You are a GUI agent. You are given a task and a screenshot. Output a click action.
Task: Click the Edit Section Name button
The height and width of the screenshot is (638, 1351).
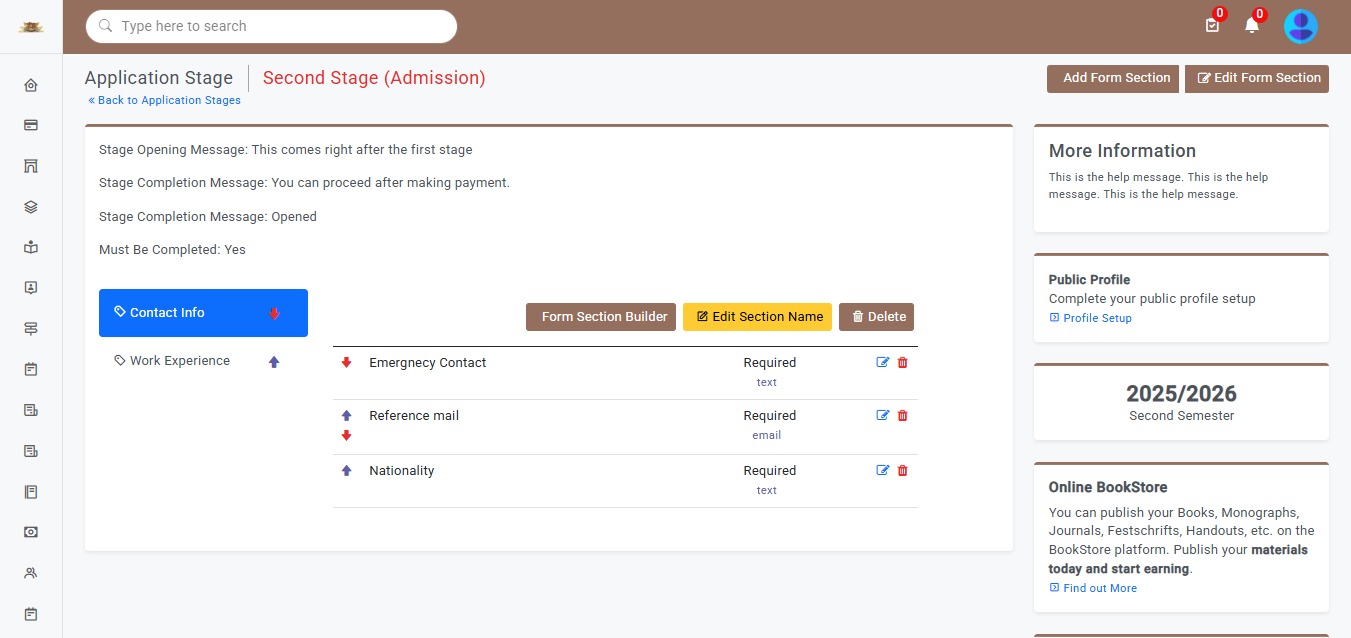[x=757, y=317]
